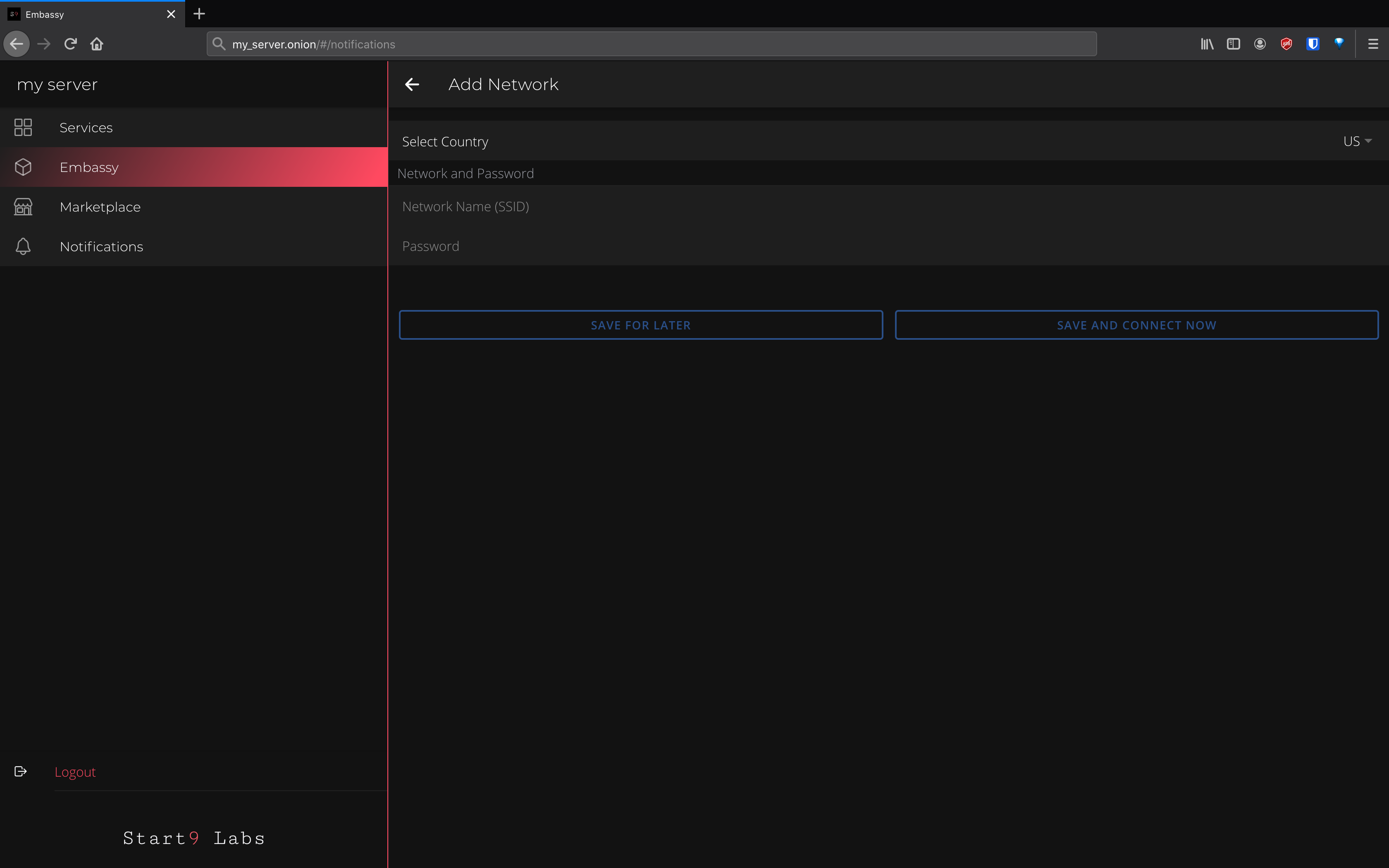Click the Logout exit icon

pyautogui.click(x=21, y=772)
